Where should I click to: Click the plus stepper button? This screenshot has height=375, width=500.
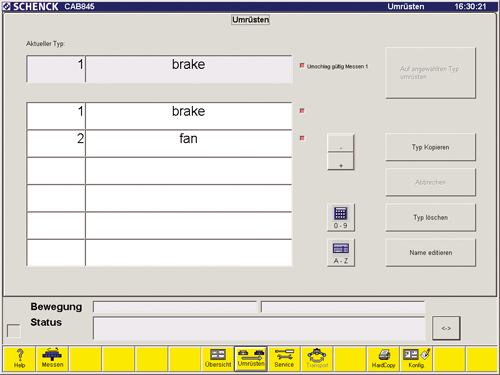pyautogui.click(x=341, y=161)
